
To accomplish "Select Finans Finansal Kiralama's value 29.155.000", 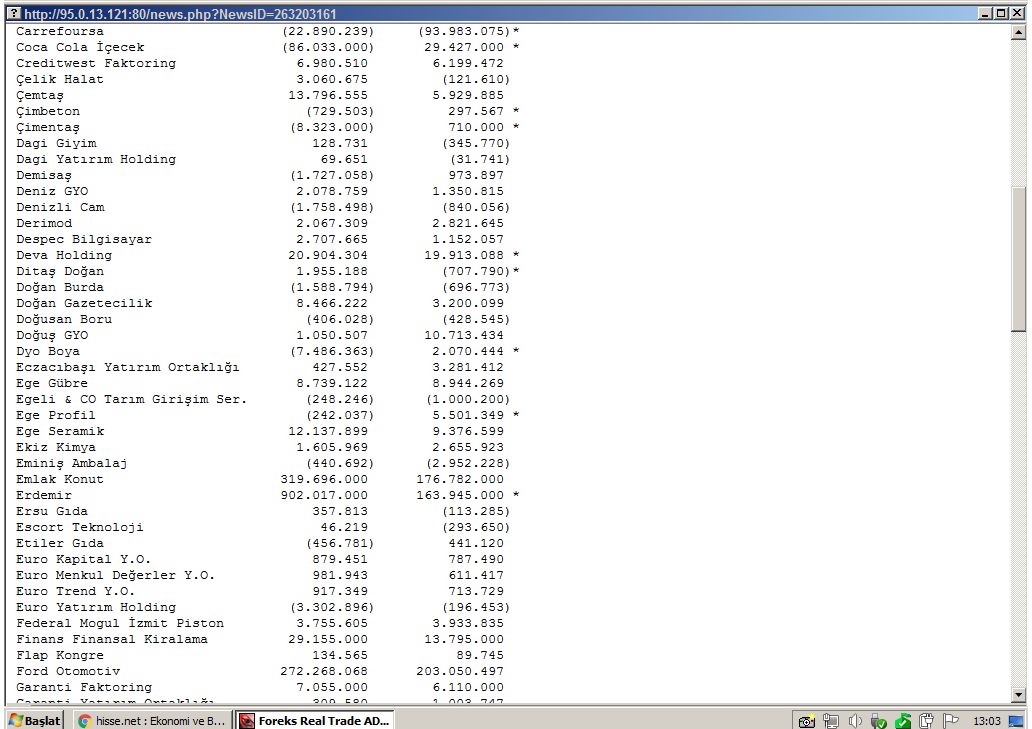I will click(328, 640).
